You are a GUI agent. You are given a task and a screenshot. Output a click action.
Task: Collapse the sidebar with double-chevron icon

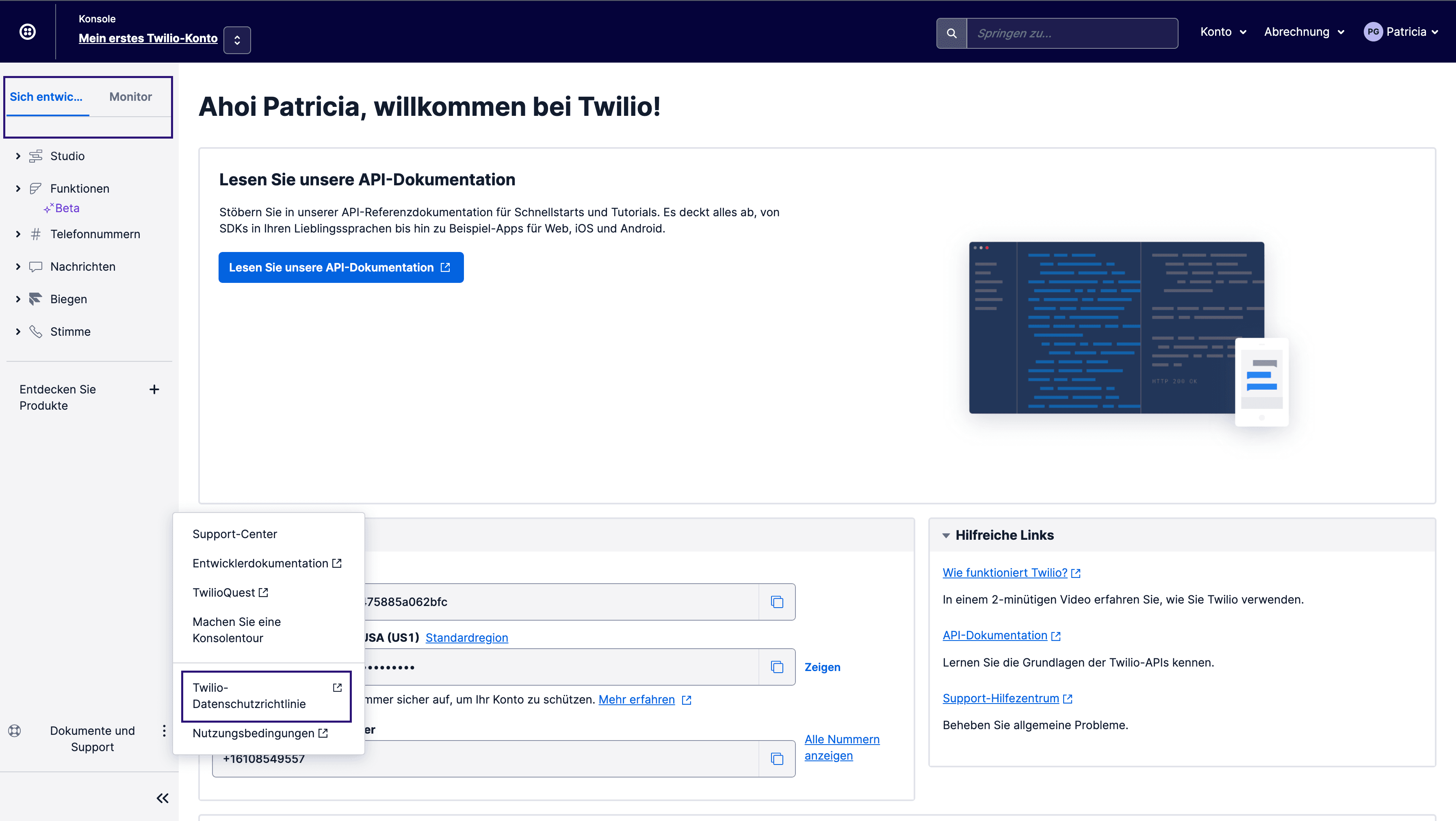(x=162, y=798)
